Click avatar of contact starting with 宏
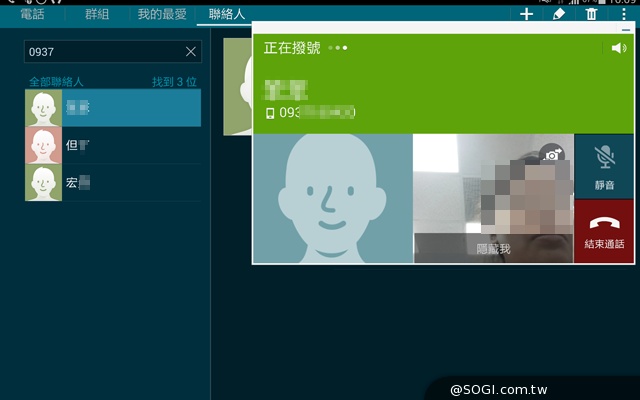The width and height of the screenshot is (640, 400). click(x=43, y=183)
